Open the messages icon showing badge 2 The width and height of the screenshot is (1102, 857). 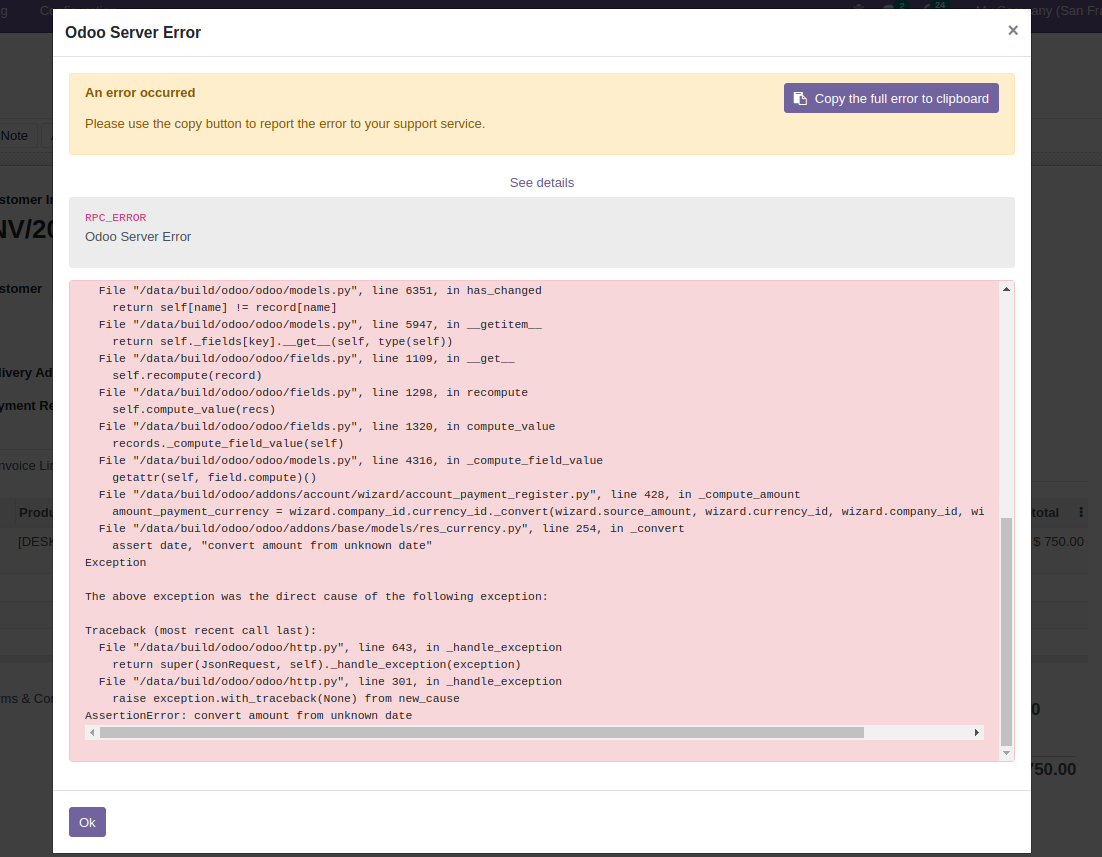pyautogui.click(x=888, y=8)
